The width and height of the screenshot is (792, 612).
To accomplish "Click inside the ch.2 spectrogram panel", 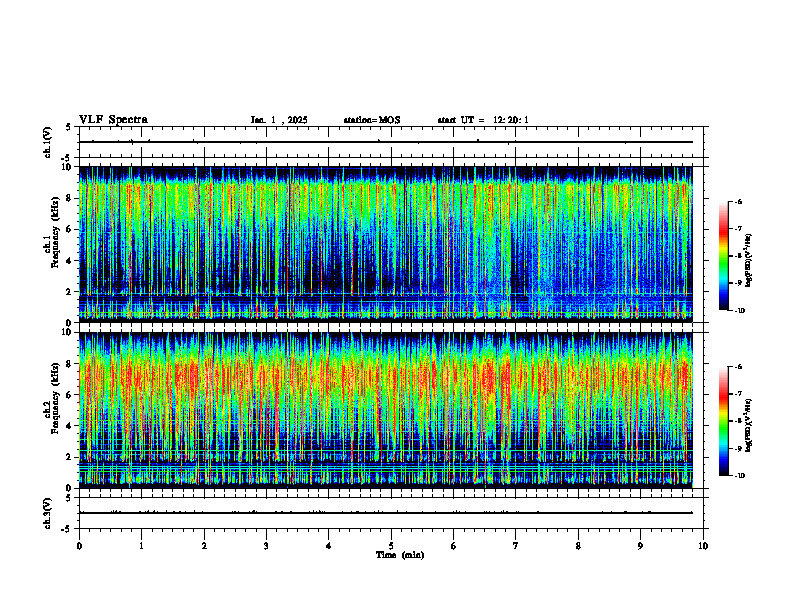I will pos(385,410).
